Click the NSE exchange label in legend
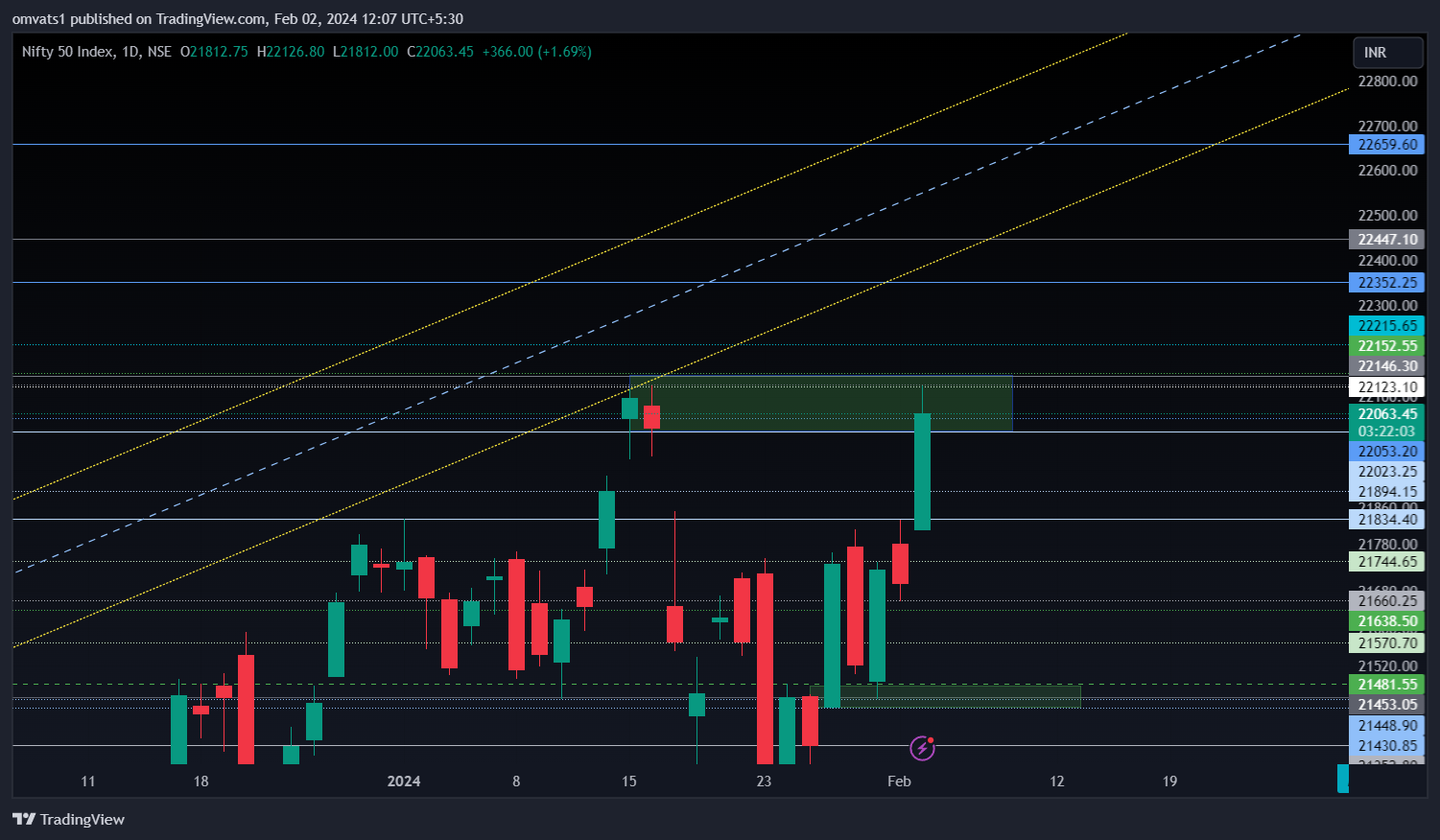 pyautogui.click(x=160, y=52)
